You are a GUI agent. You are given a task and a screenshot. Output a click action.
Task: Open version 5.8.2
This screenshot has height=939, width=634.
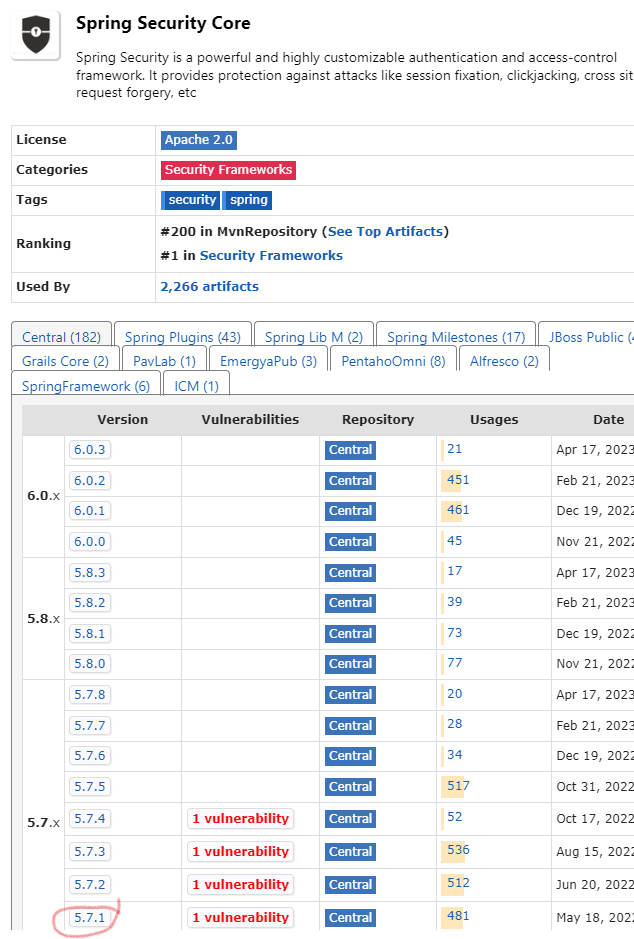click(x=90, y=603)
